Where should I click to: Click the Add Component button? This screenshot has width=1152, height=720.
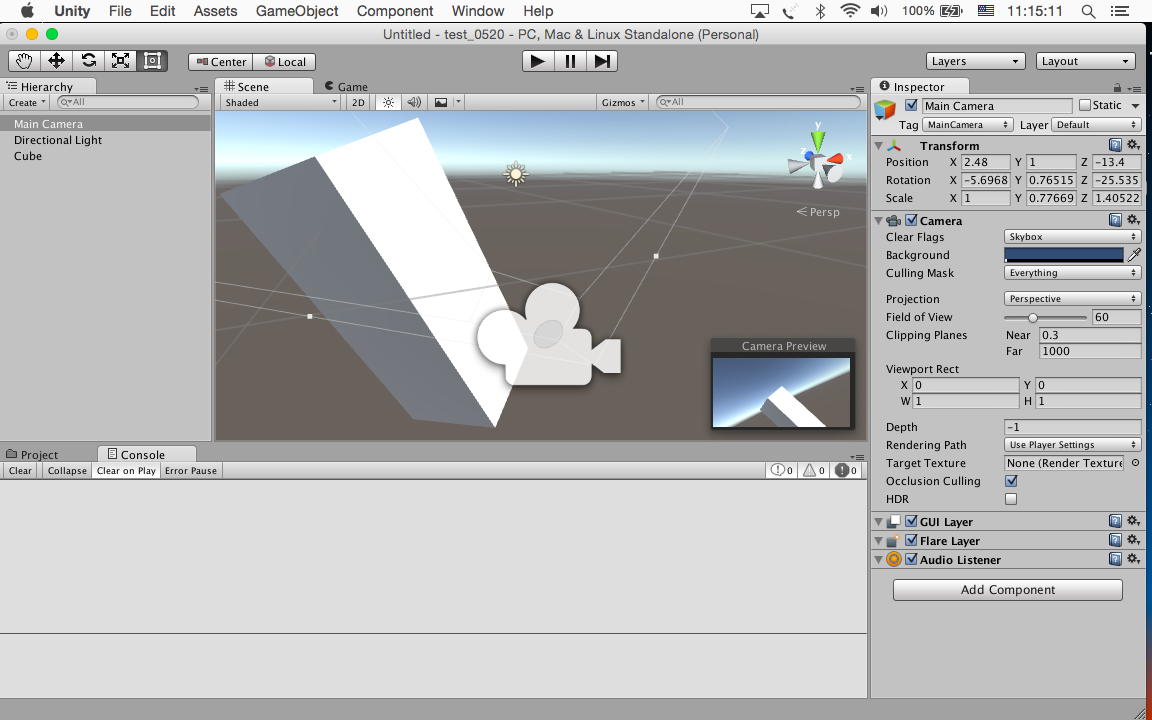coord(1007,590)
